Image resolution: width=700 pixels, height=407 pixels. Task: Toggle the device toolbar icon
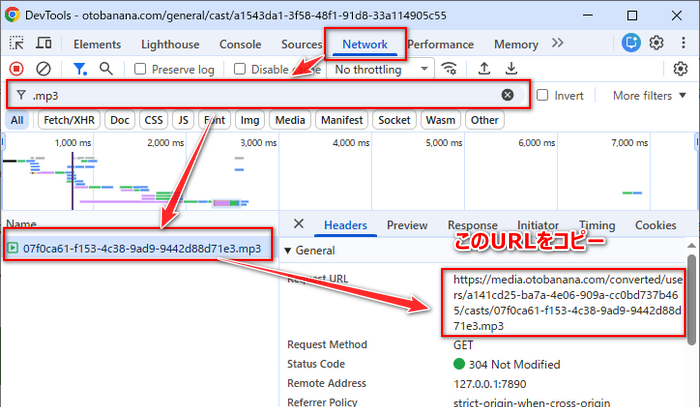point(43,43)
